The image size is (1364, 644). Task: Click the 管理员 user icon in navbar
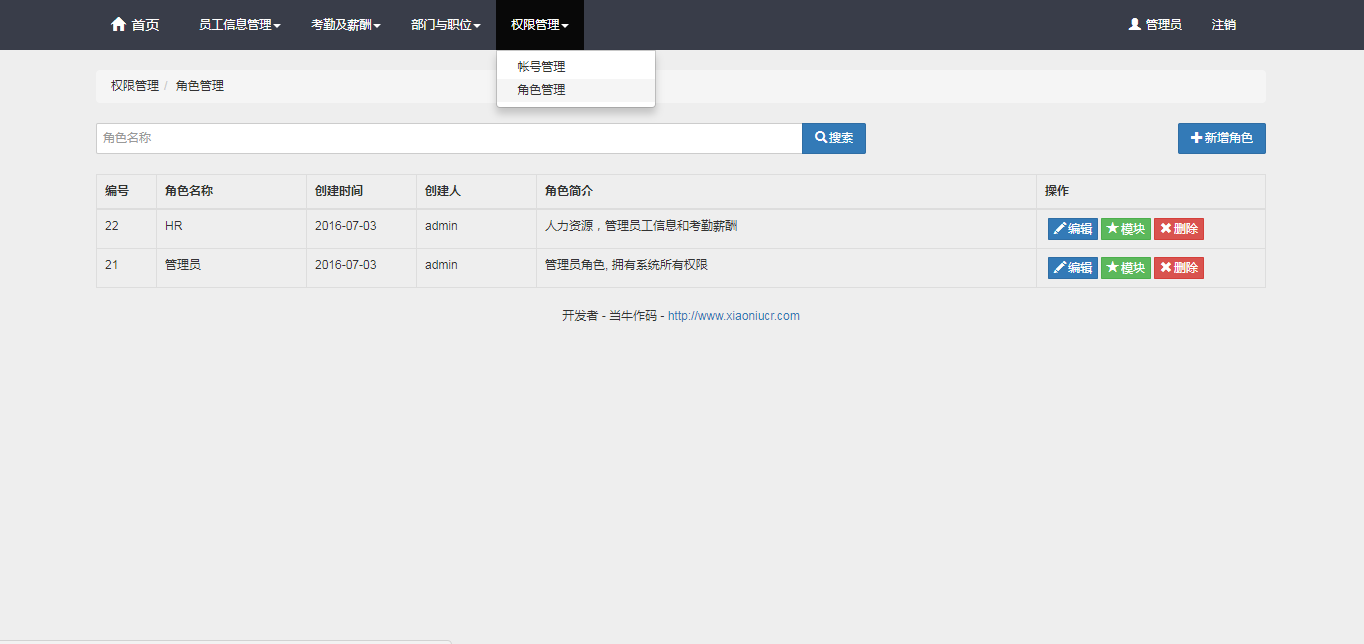[1155, 25]
